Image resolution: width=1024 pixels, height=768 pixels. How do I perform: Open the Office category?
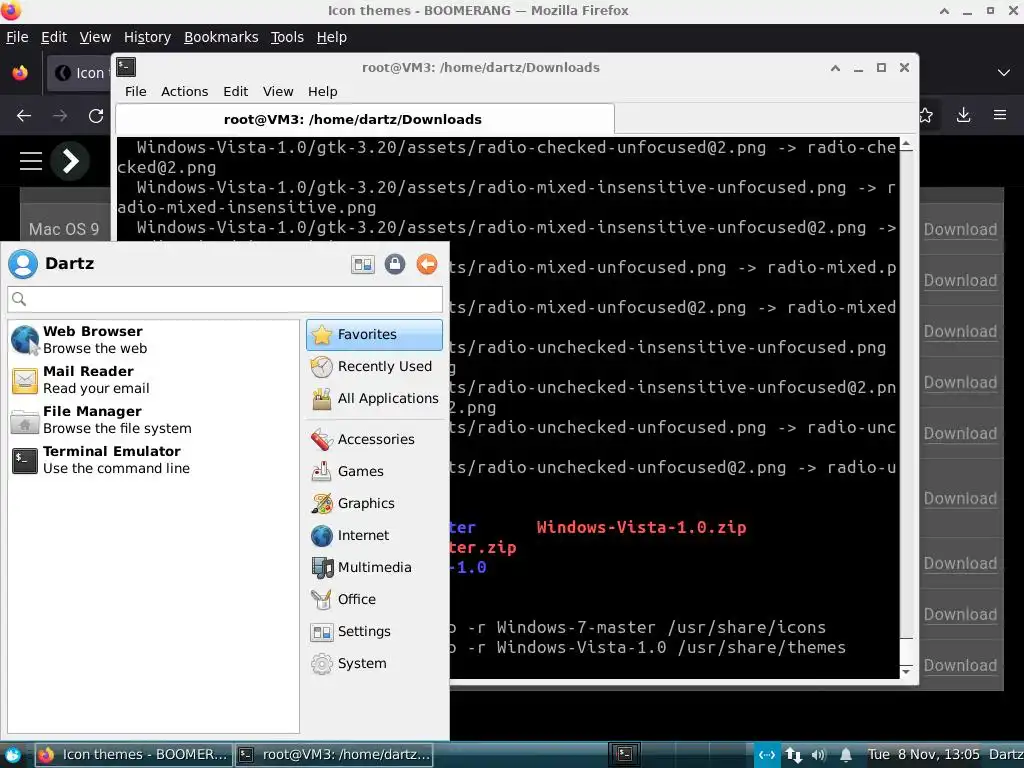tap(374, 600)
